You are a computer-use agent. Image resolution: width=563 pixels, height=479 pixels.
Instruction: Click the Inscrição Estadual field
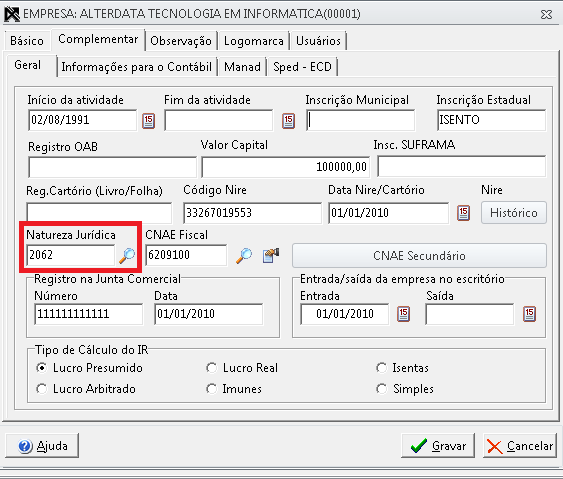click(492, 120)
